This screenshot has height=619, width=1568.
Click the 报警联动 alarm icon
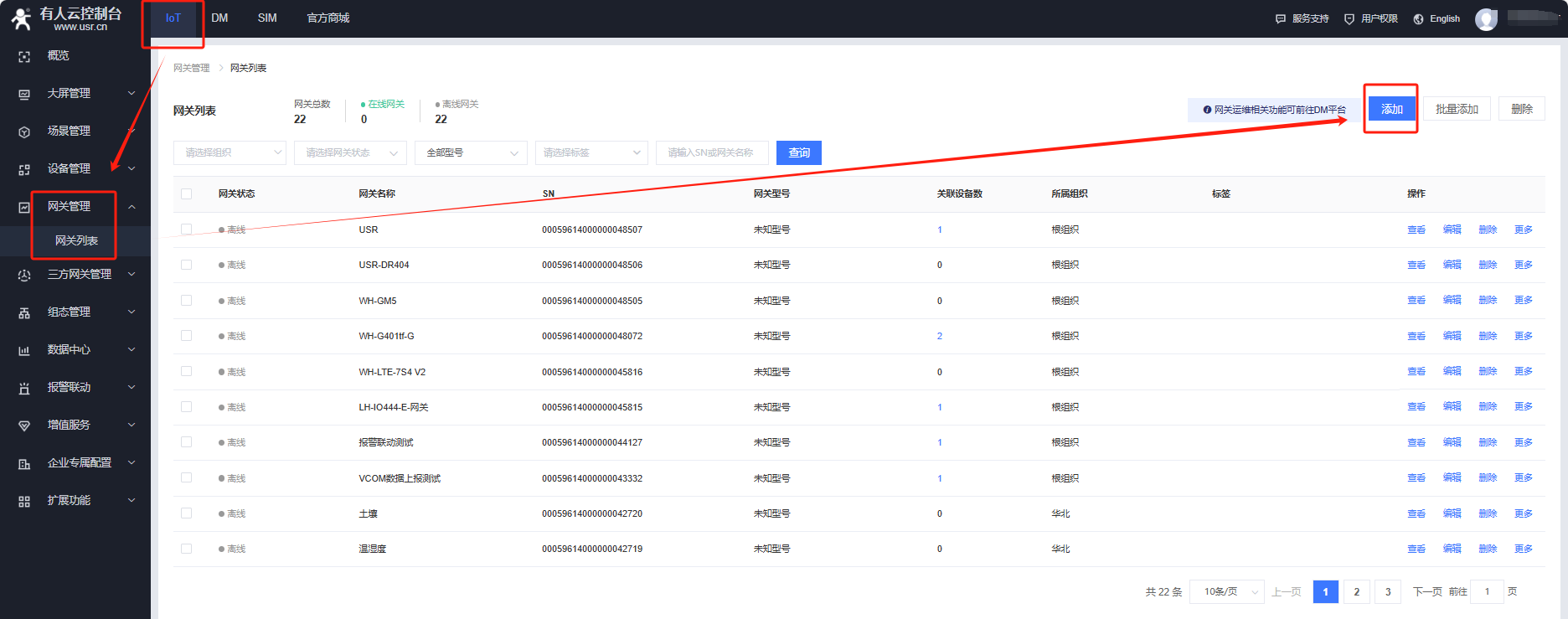pos(24,388)
